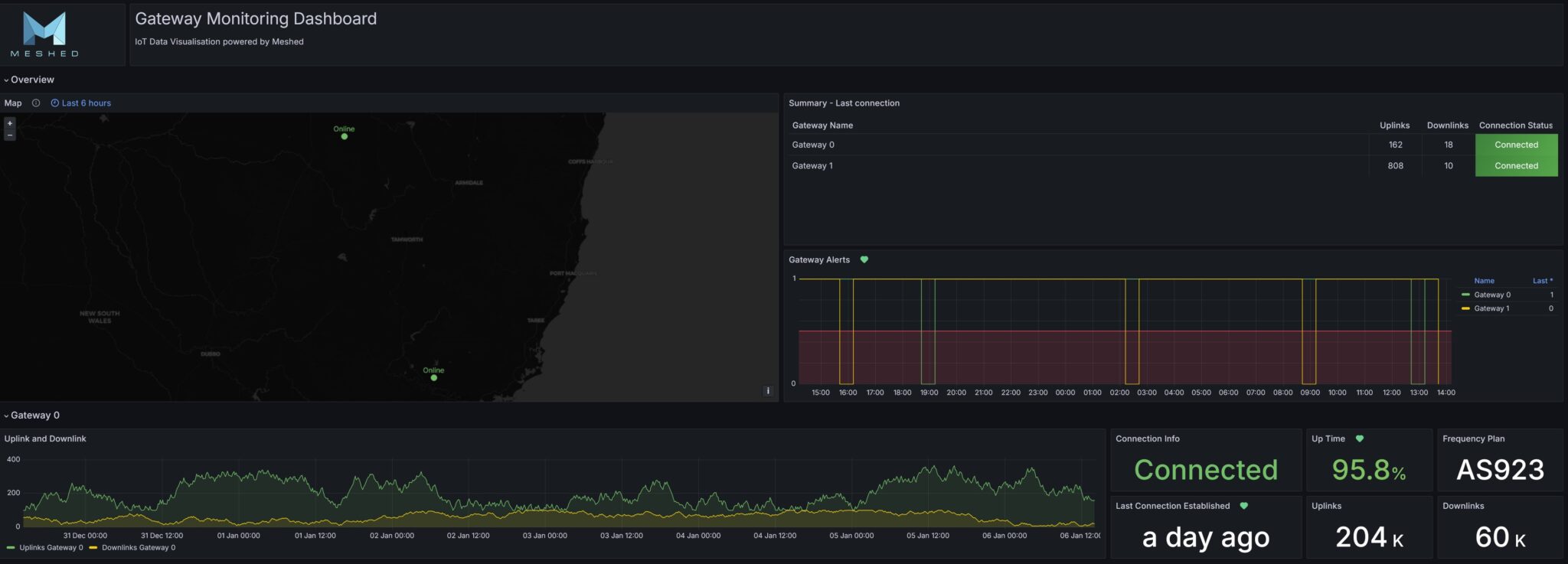
Task: Click the Last Connection Established heart icon
Action: tap(1244, 507)
